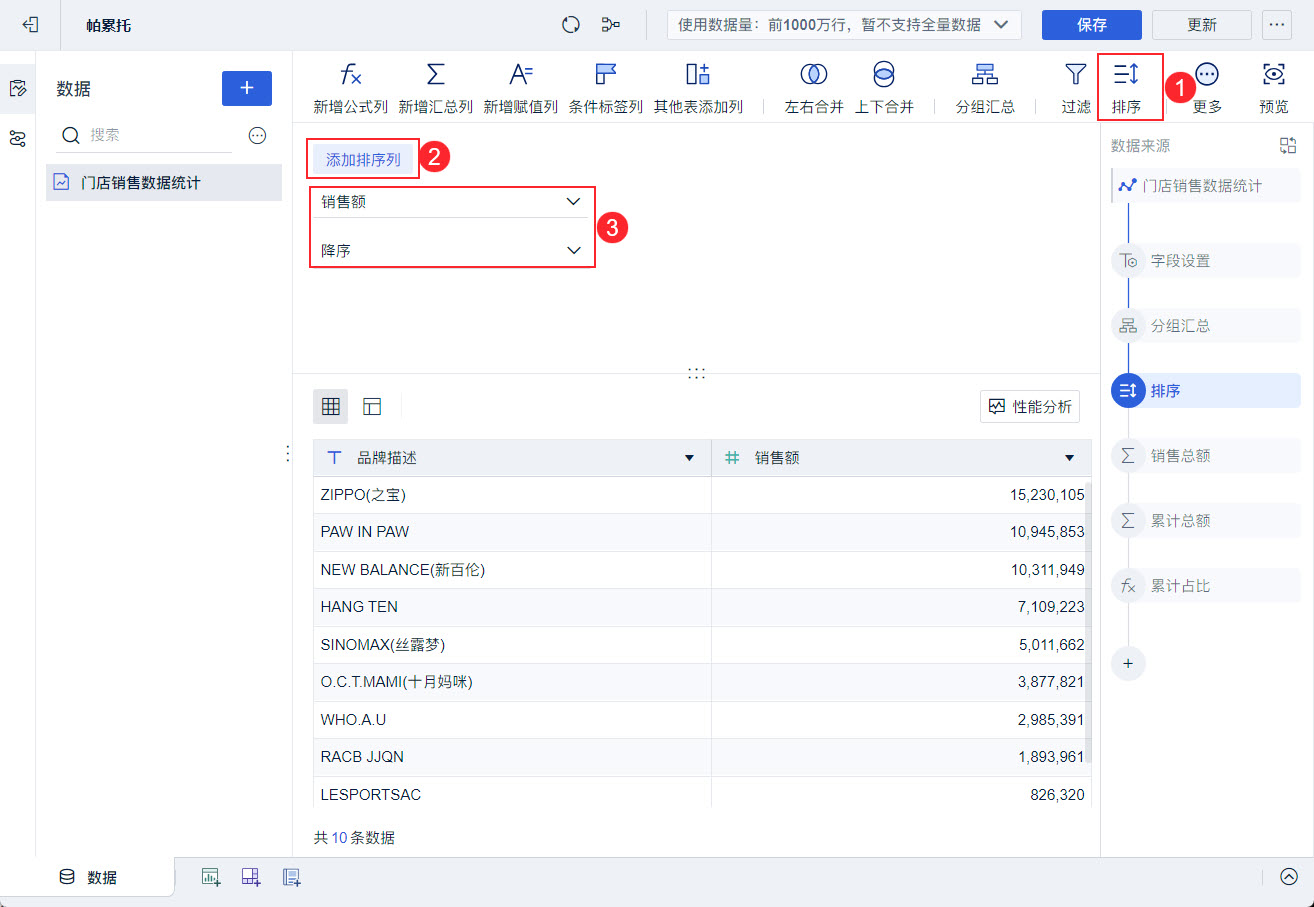Open more options beside the search box
The image size is (1314, 907).
tap(257, 135)
